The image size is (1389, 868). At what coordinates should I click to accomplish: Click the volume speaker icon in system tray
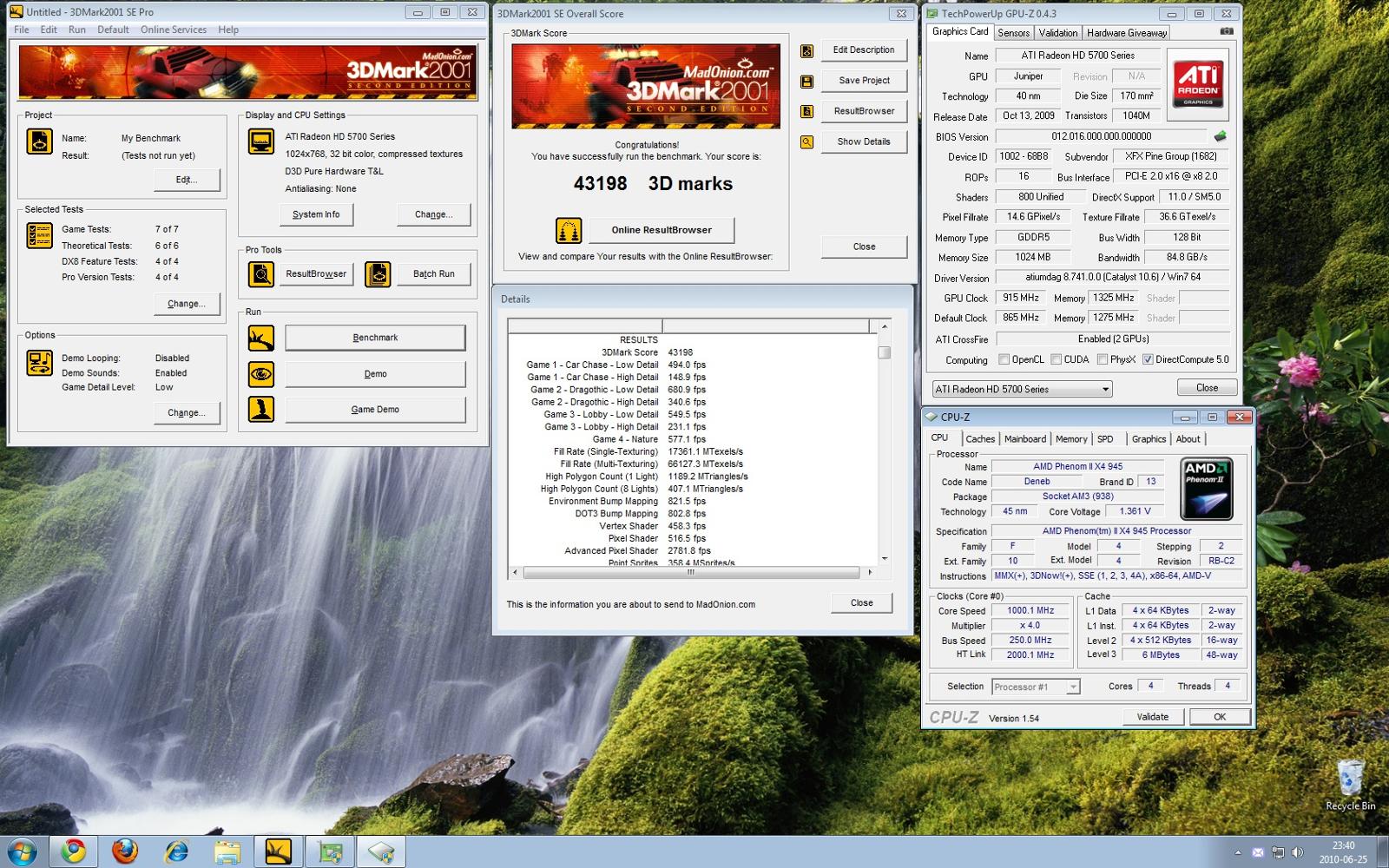point(1297,852)
